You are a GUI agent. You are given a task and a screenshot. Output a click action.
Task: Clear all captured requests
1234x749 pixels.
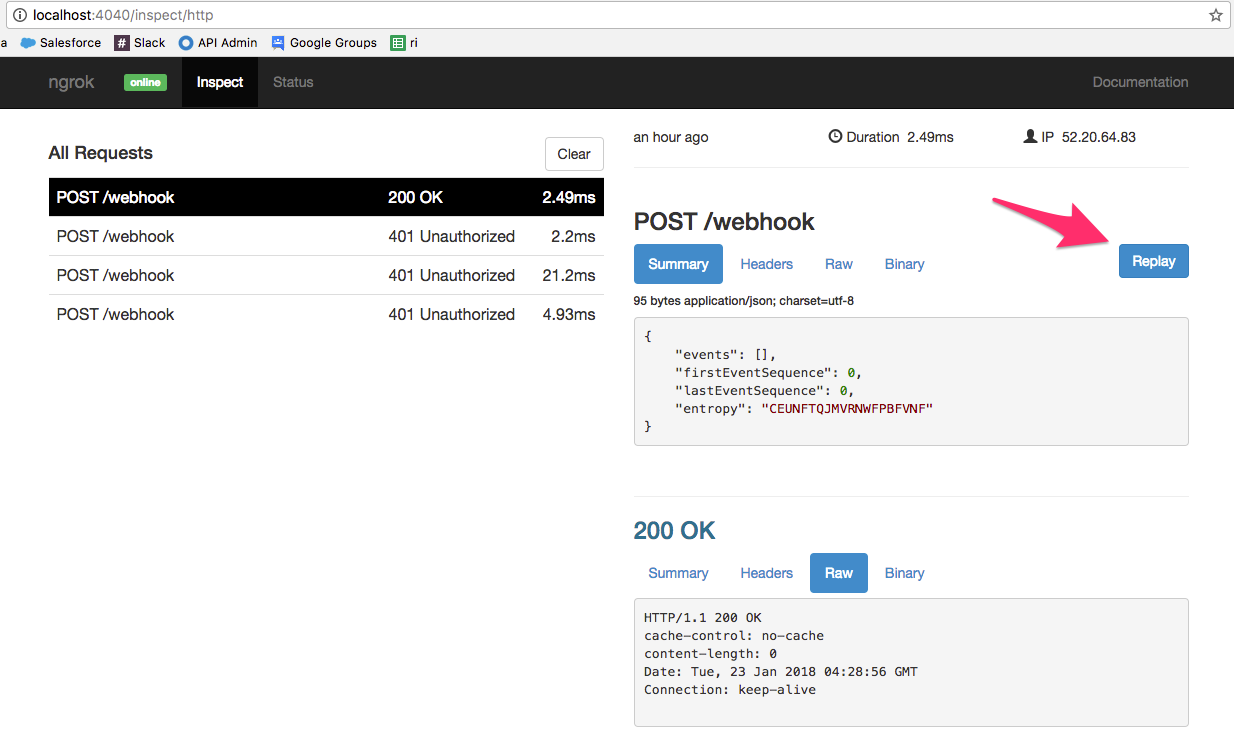[x=573, y=153]
